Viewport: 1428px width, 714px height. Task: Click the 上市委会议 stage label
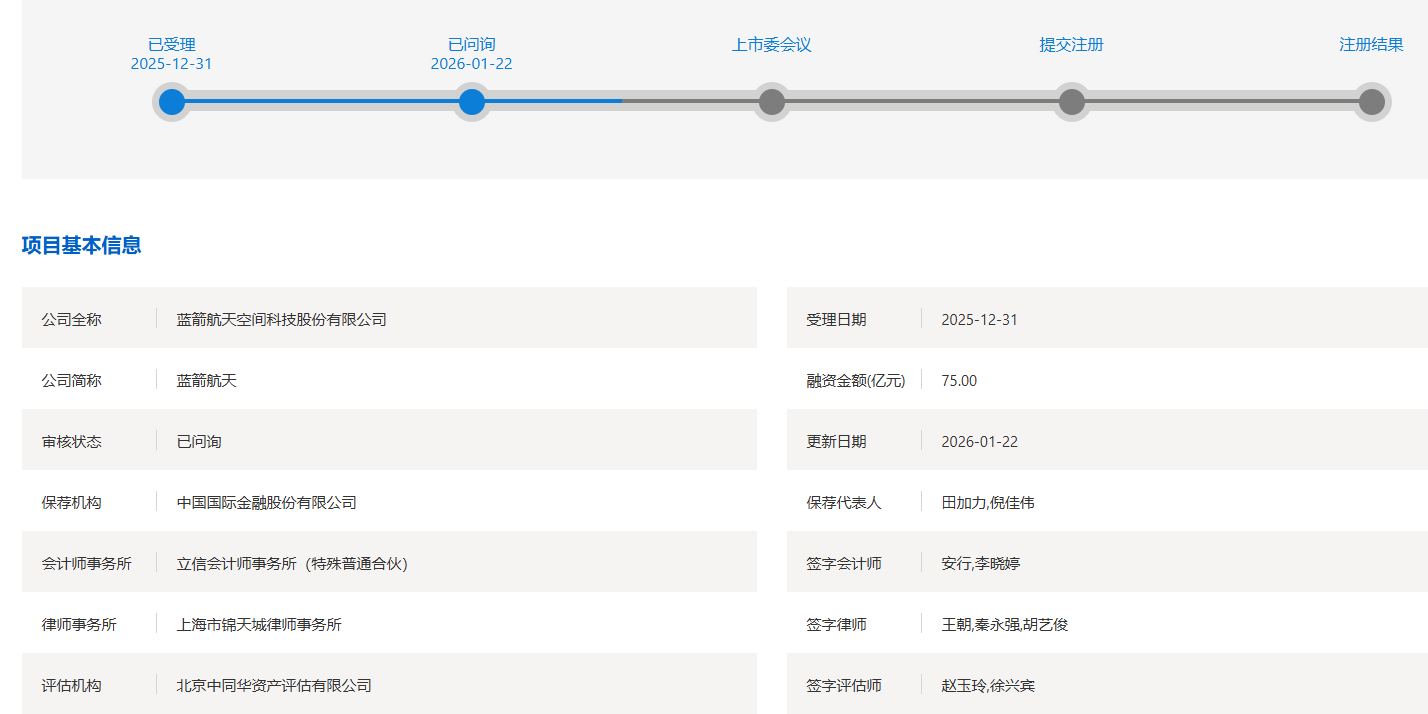771,43
